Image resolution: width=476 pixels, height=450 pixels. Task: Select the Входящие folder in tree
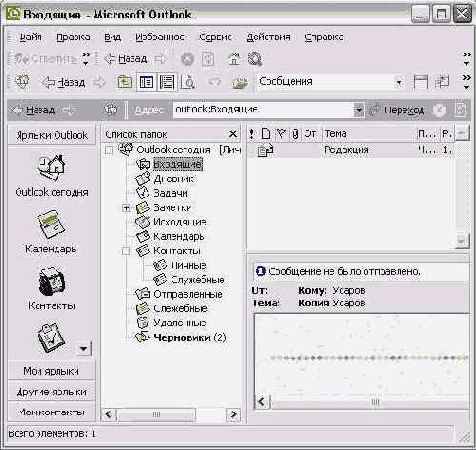click(177, 164)
